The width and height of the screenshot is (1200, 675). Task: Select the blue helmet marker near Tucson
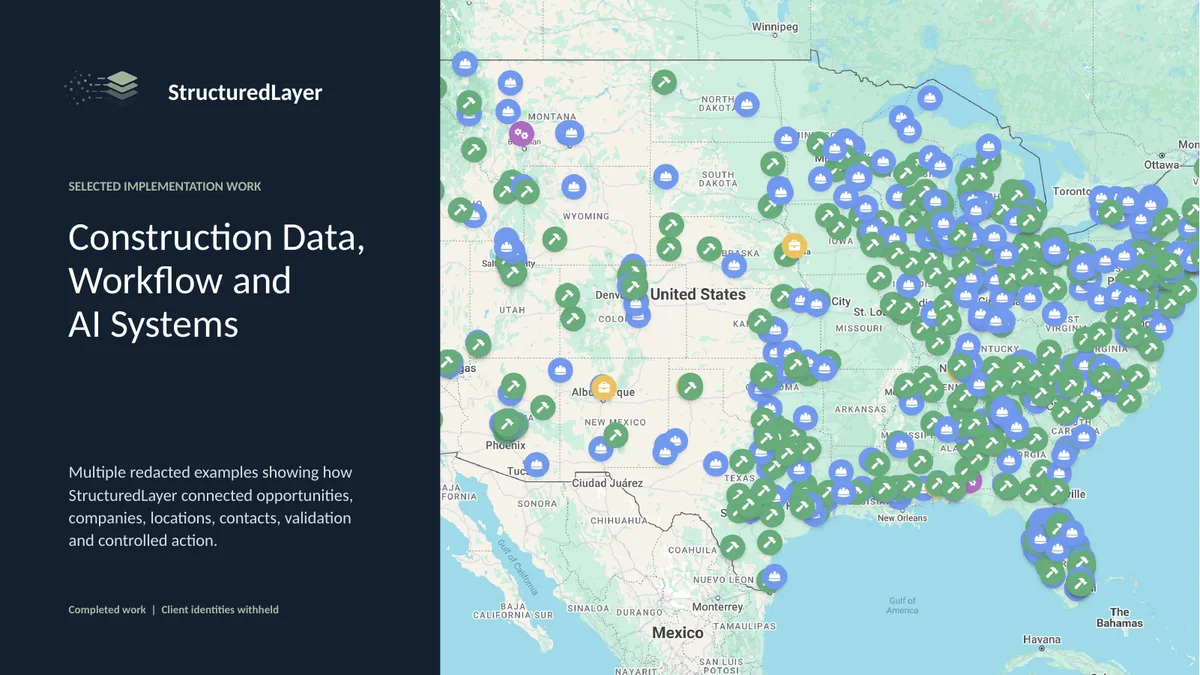536,465
